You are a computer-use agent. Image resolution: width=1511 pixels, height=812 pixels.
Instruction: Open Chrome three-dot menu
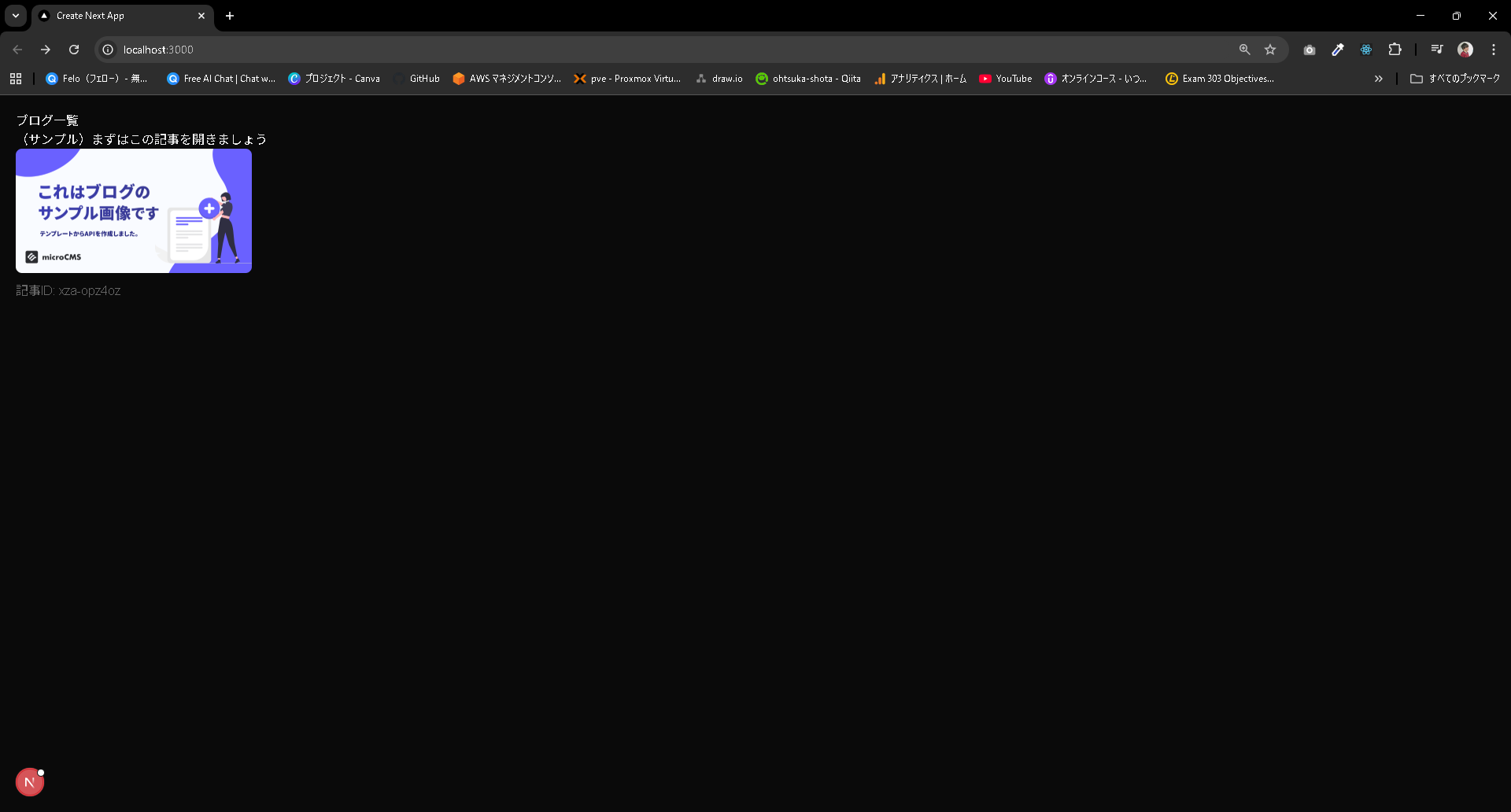pos(1494,50)
